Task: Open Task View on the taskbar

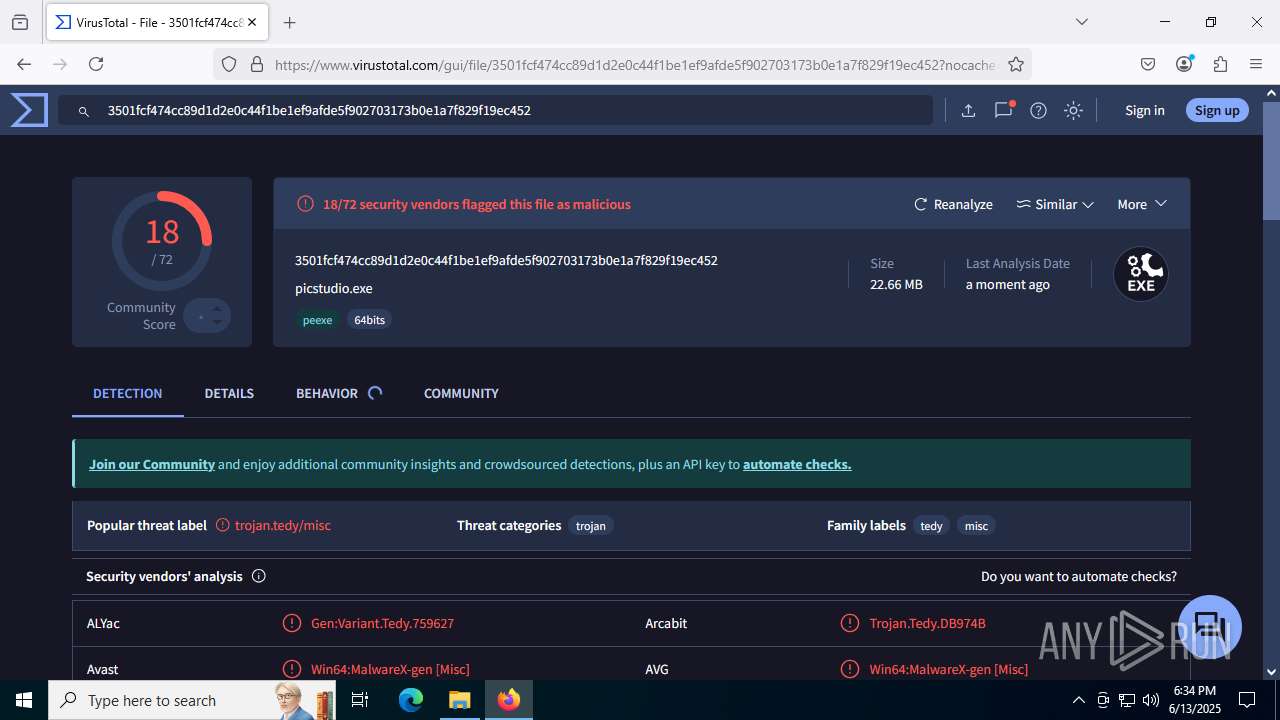Action: [361, 700]
